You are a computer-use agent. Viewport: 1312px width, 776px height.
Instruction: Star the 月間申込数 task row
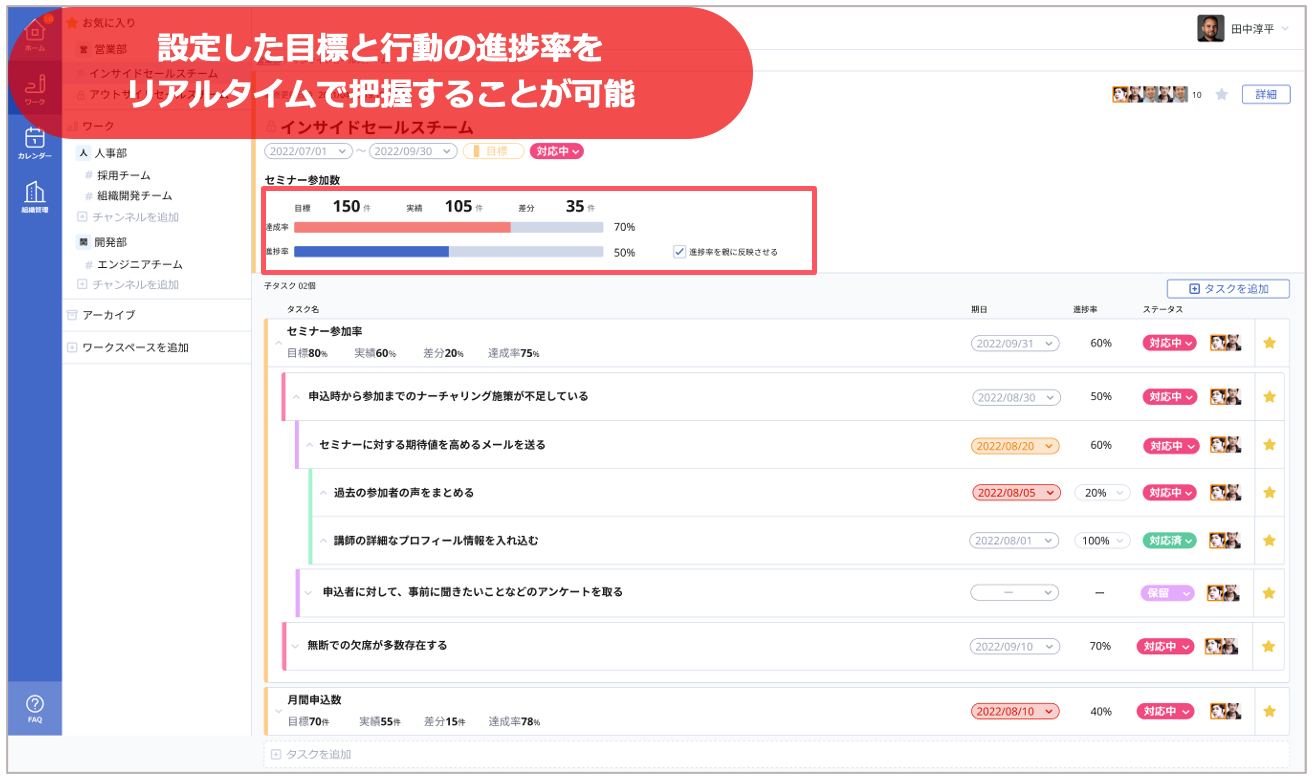tap(1269, 711)
